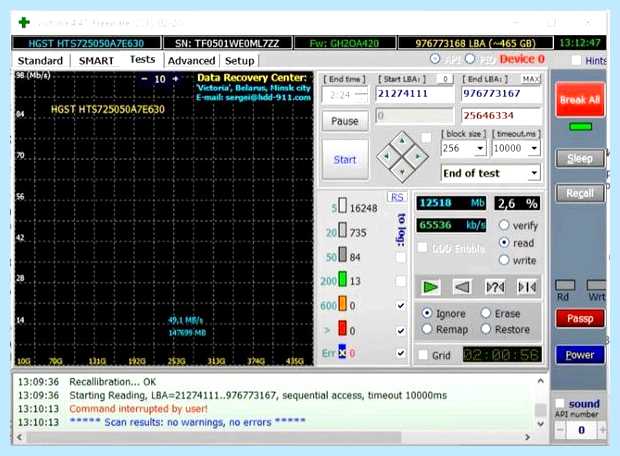Select the backward scan arrow icon
This screenshot has width=620, height=456.
click(x=462, y=287)
